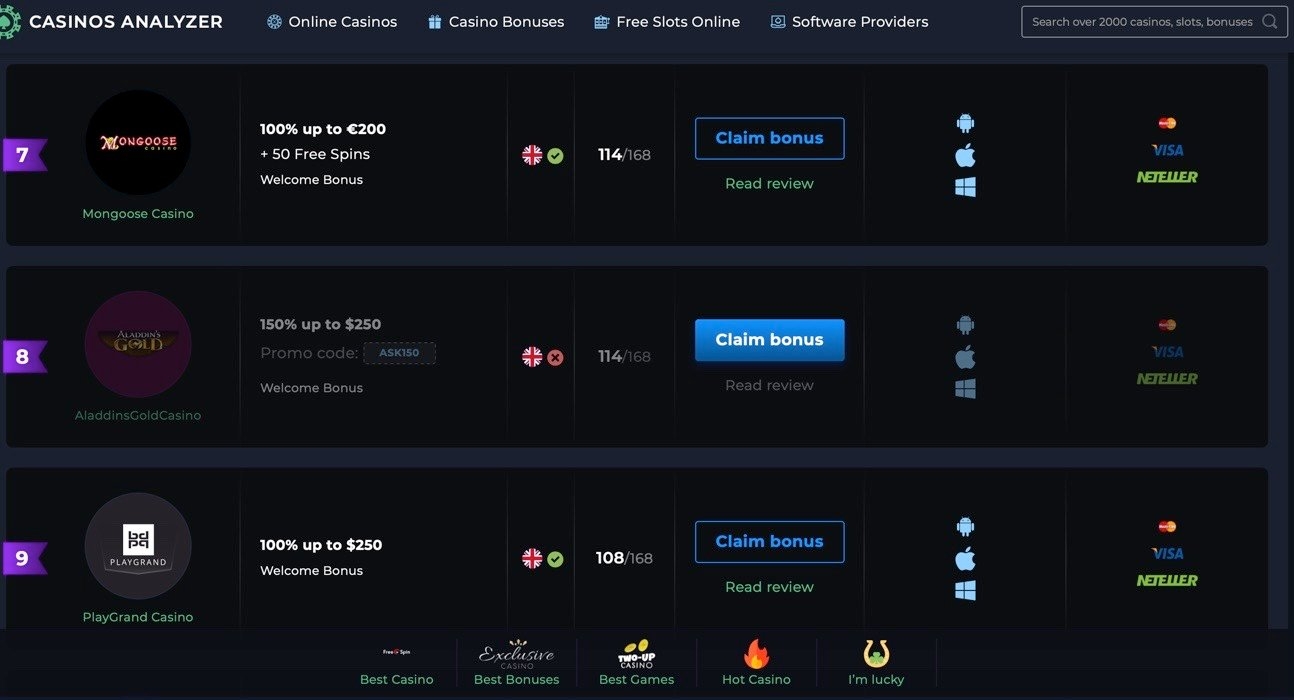Open the Best Games bottom tab
Image resolution: width=1294 pixels, height=700 pixels.
[x=636, y=664]
